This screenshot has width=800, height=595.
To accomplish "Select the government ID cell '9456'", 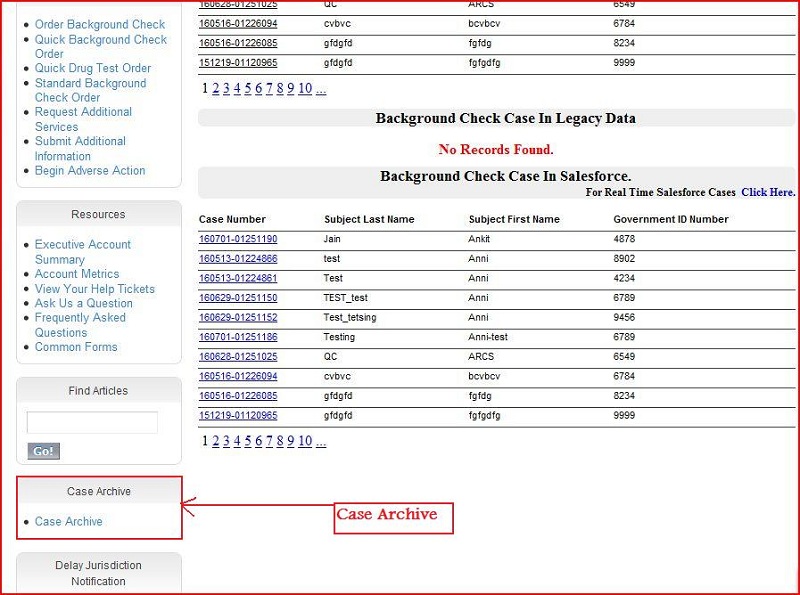I will 624,317.
